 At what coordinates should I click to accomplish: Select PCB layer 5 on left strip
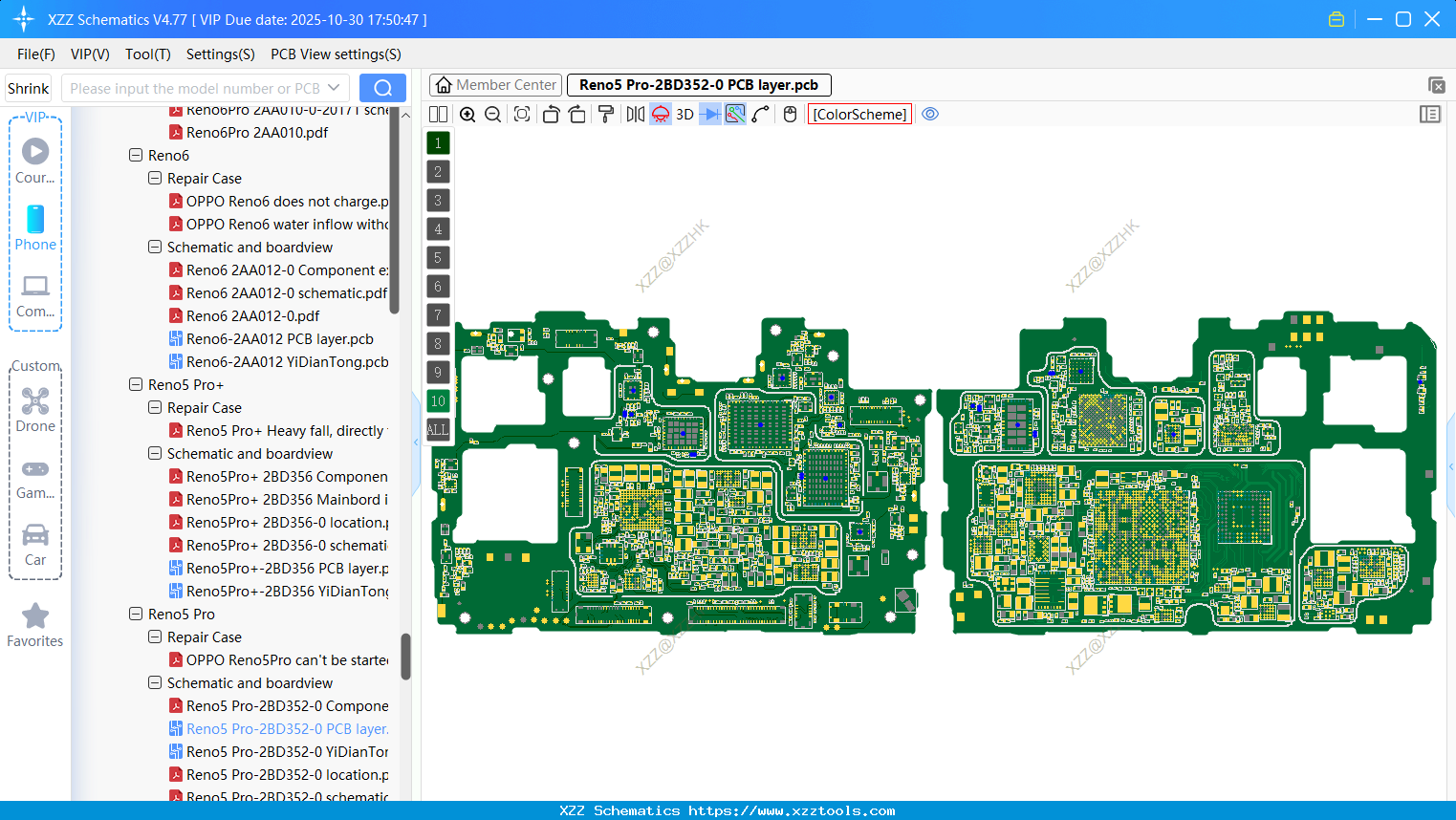(x=438, y=257)
